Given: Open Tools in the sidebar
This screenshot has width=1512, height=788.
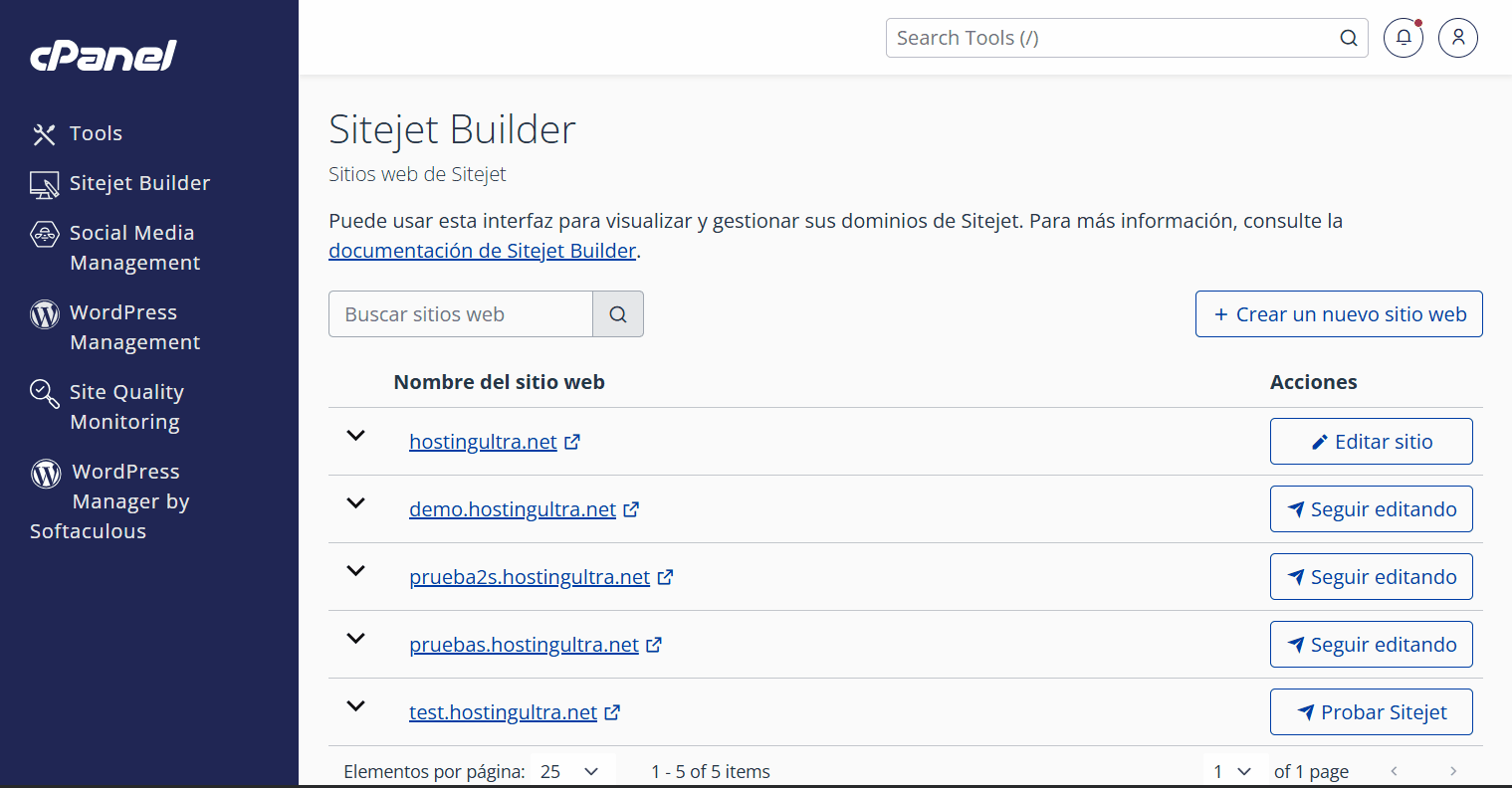Looking at the screenshot, I should [x=96, y=133].
